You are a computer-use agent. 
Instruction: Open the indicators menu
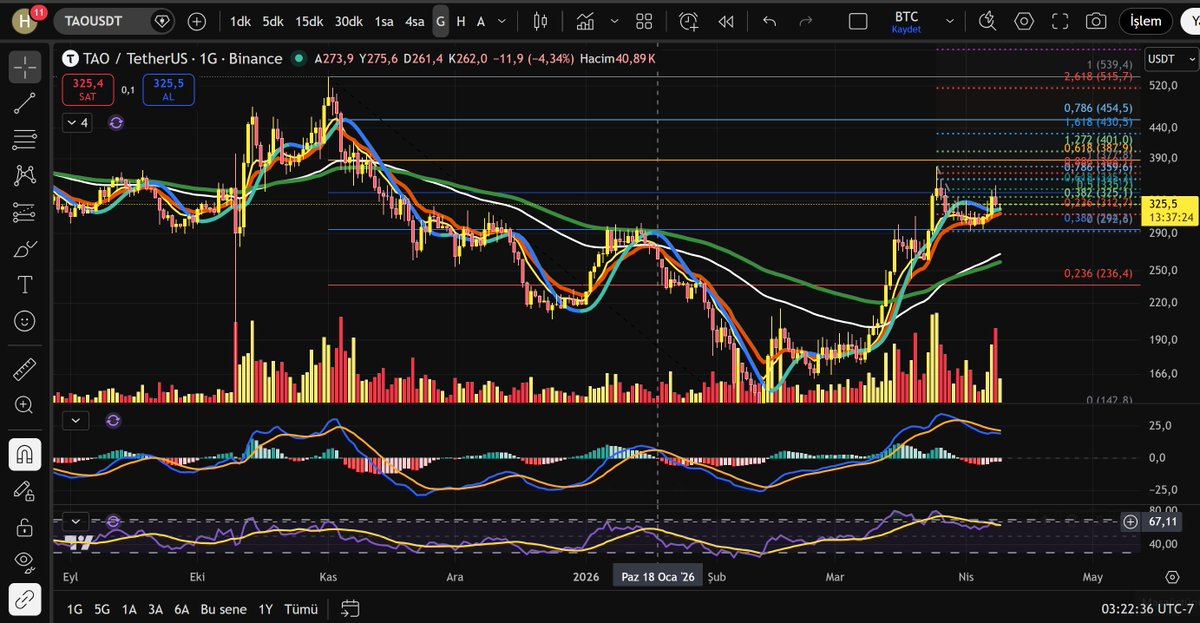tap(587, 21)
